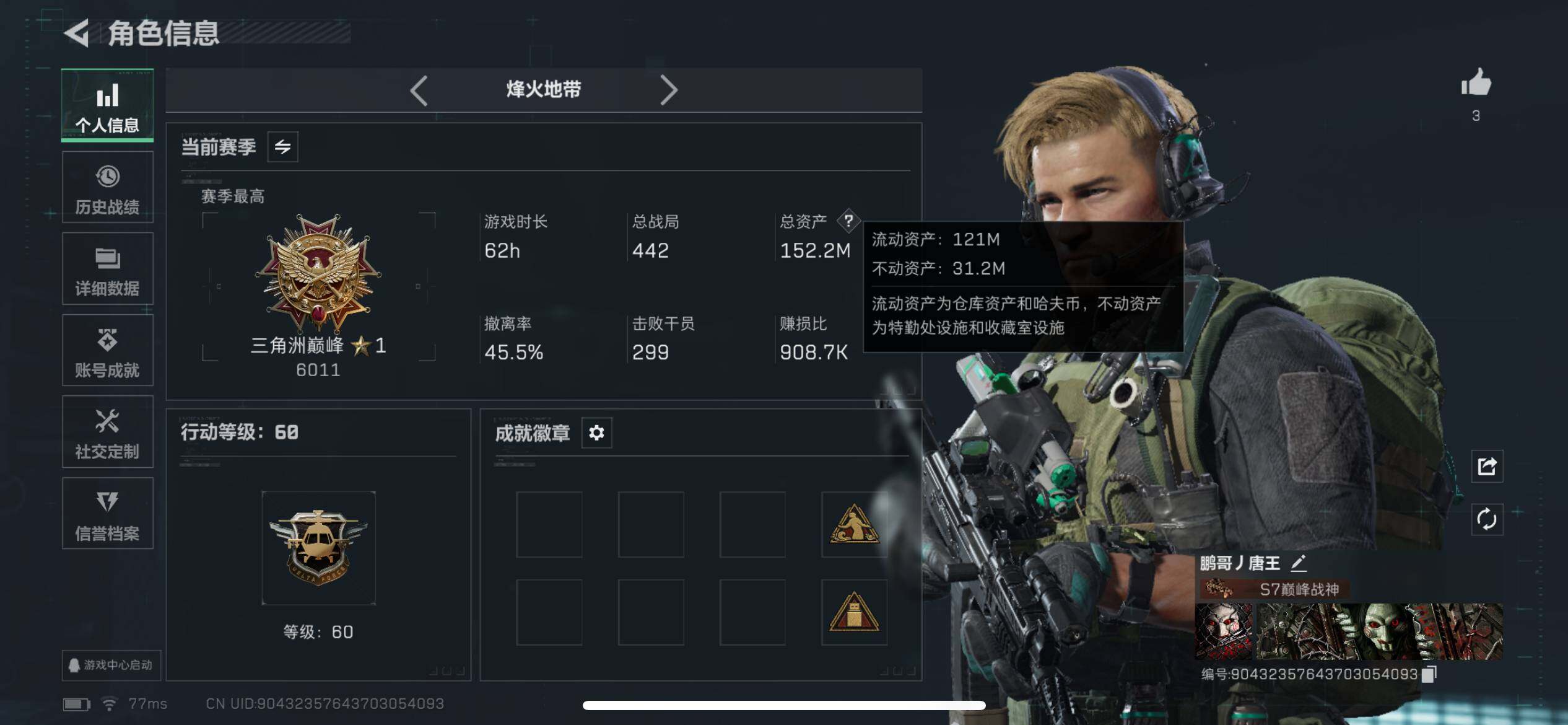Click the back arrow beside 角色信息
This screenshot has width=1568, height=725.
click(x=77, y=33)
